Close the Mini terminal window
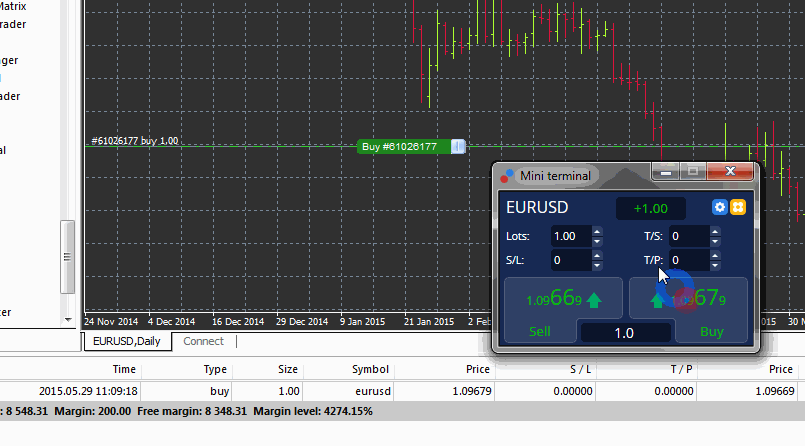805x446 pixels. point(731,172)
